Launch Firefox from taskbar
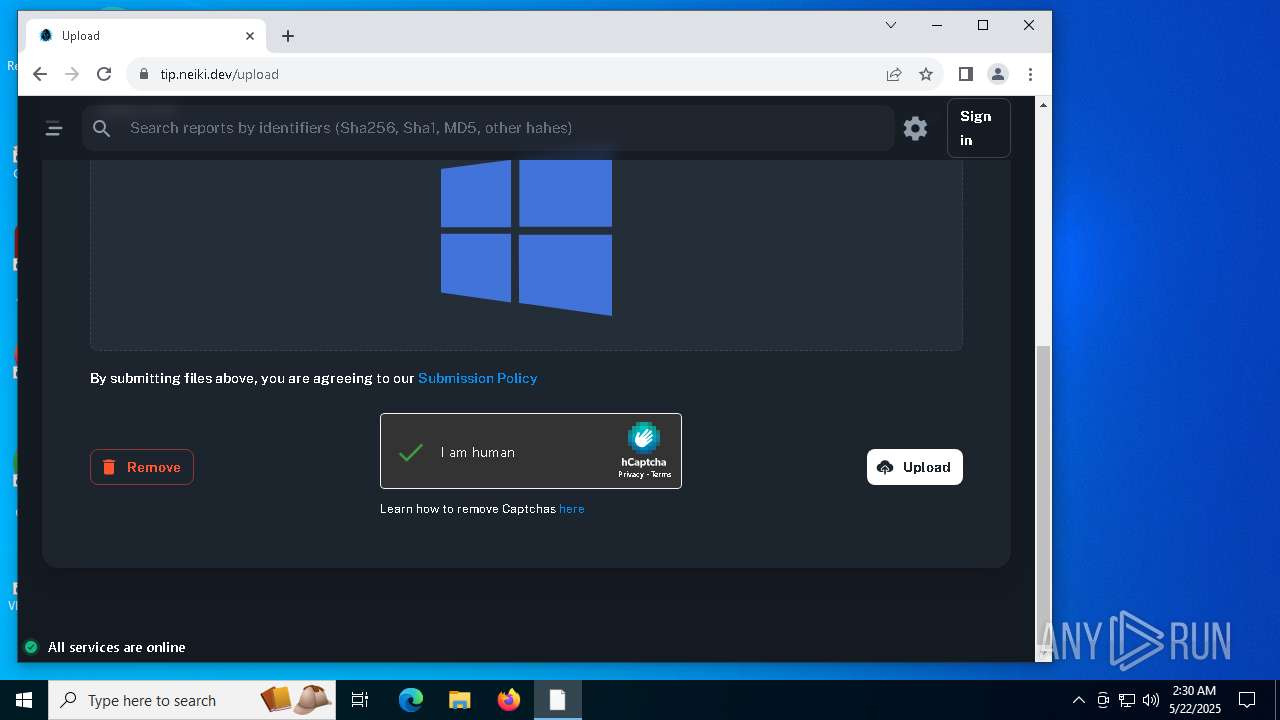 coord(509,700)
